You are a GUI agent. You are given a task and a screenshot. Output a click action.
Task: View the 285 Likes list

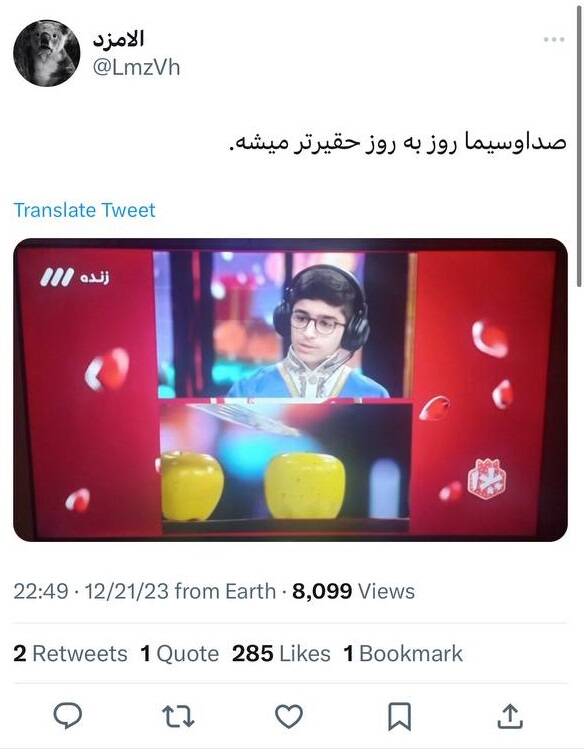point(281,654)
